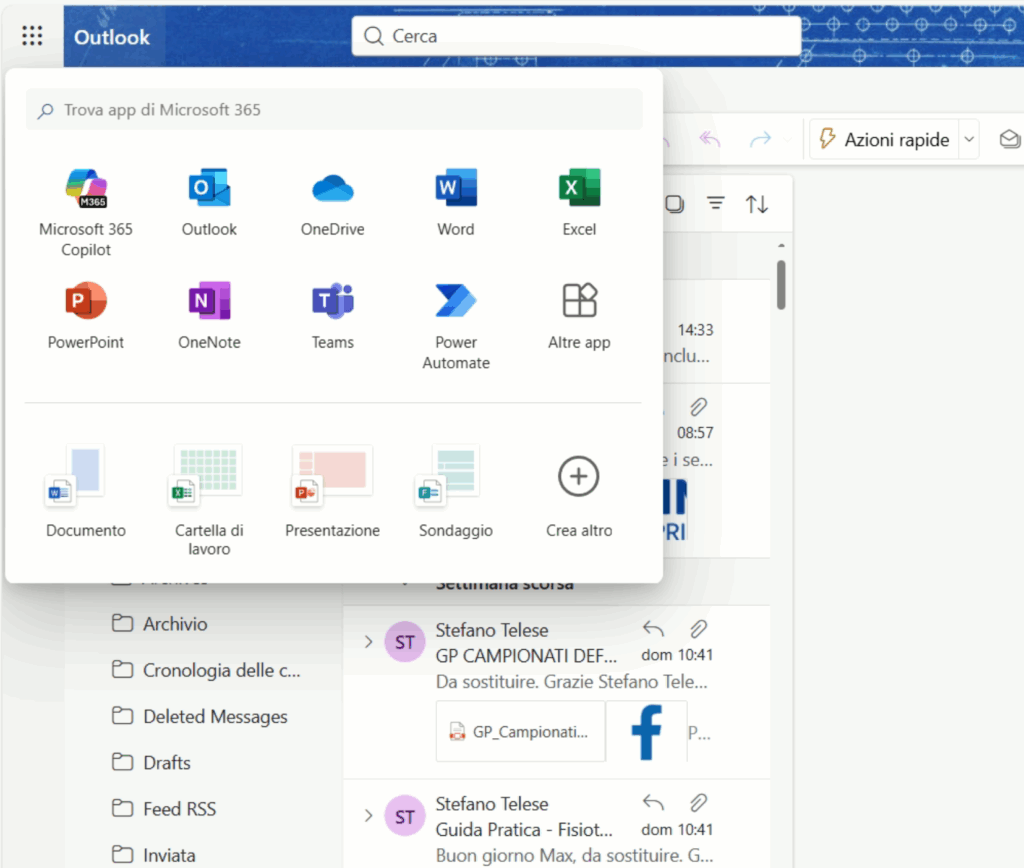1024x868 pixels.
Task: Click the paperclip on the 08:57 message
Action: point(698,408)
